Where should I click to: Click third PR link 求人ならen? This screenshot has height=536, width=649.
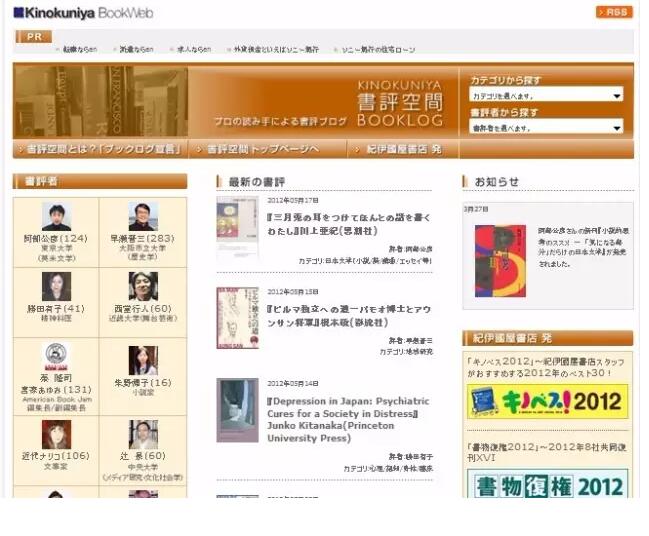(x=194, y=49)
